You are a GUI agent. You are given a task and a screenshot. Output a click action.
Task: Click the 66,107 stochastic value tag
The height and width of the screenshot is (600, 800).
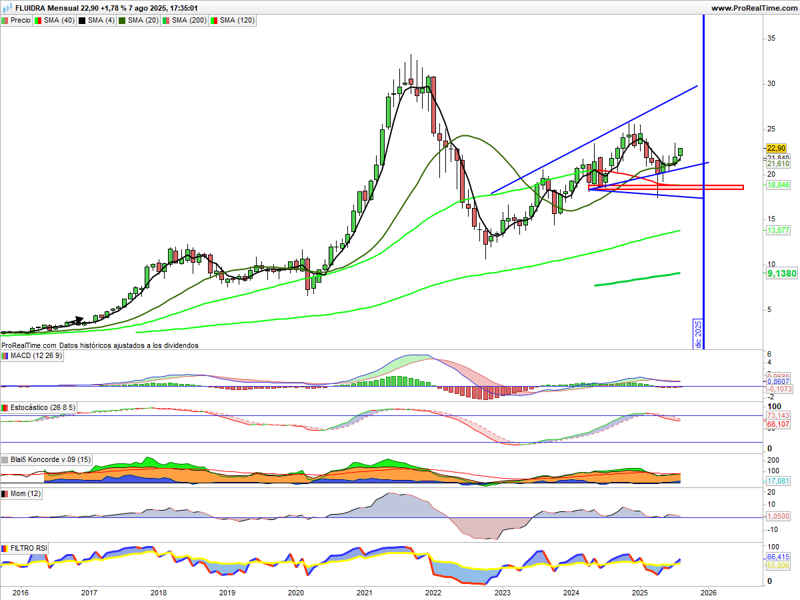(779, 424)
